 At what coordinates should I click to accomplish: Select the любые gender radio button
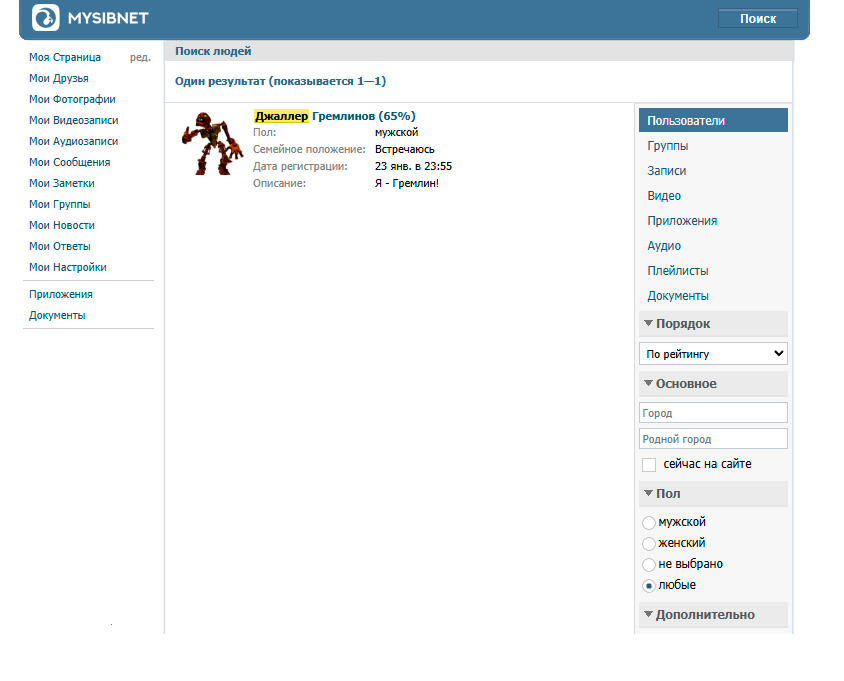pos(649,586)
